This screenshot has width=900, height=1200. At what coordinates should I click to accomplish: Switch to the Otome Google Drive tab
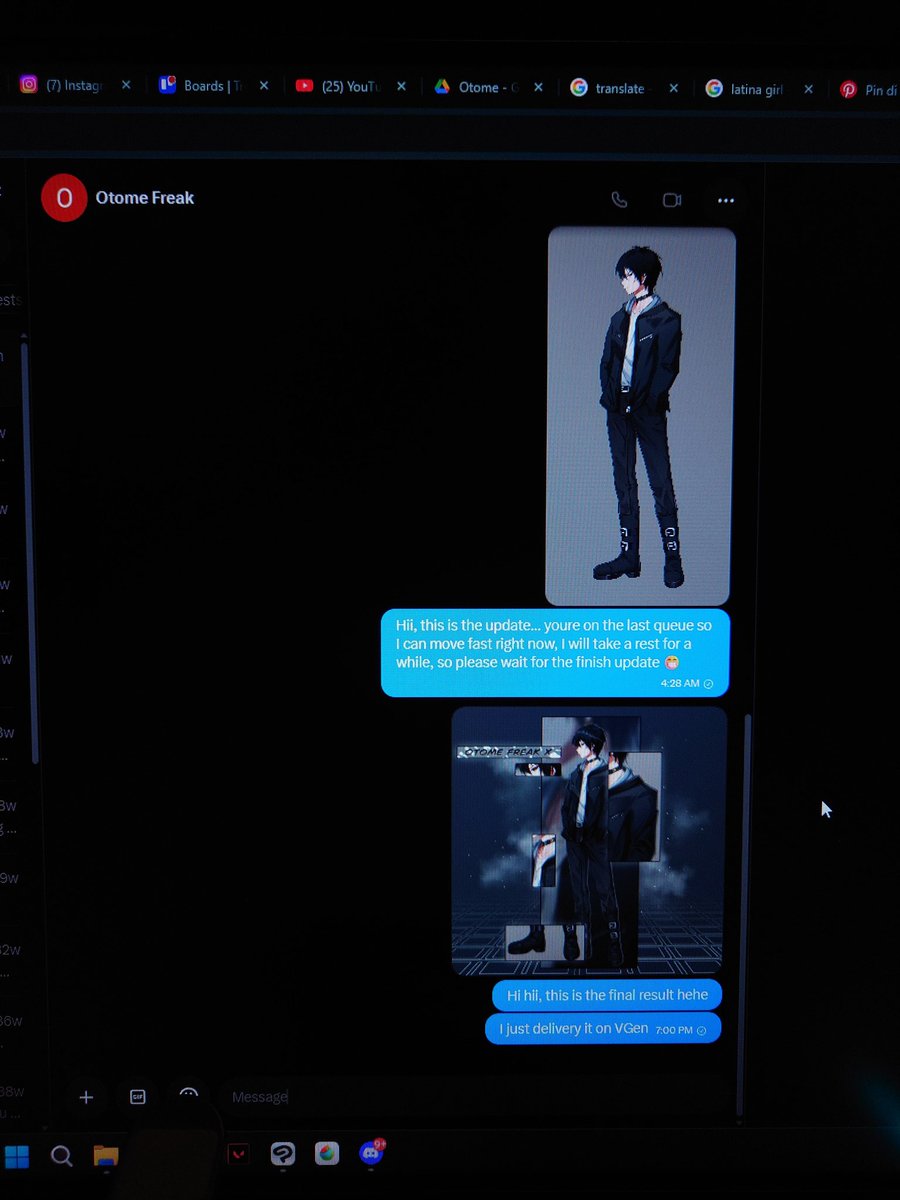488,88
